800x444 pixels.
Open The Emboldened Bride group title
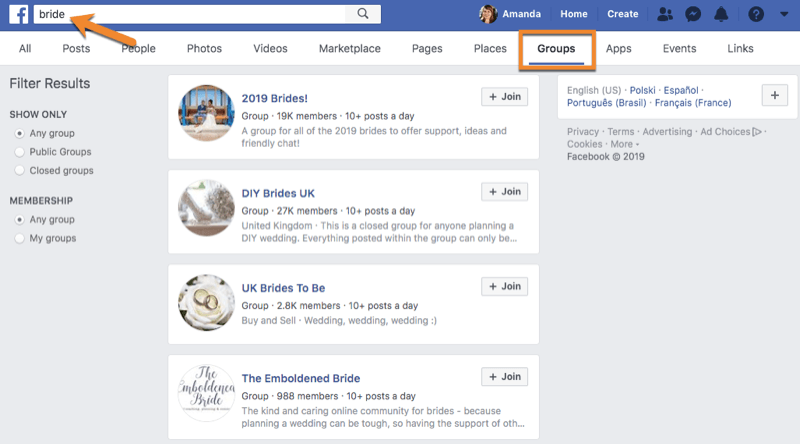click(301, 379)
